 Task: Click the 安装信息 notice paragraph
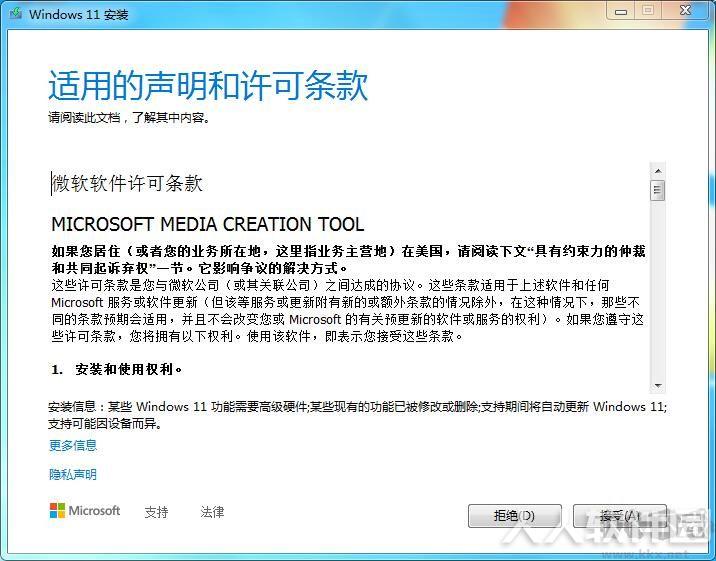(357, 415)
